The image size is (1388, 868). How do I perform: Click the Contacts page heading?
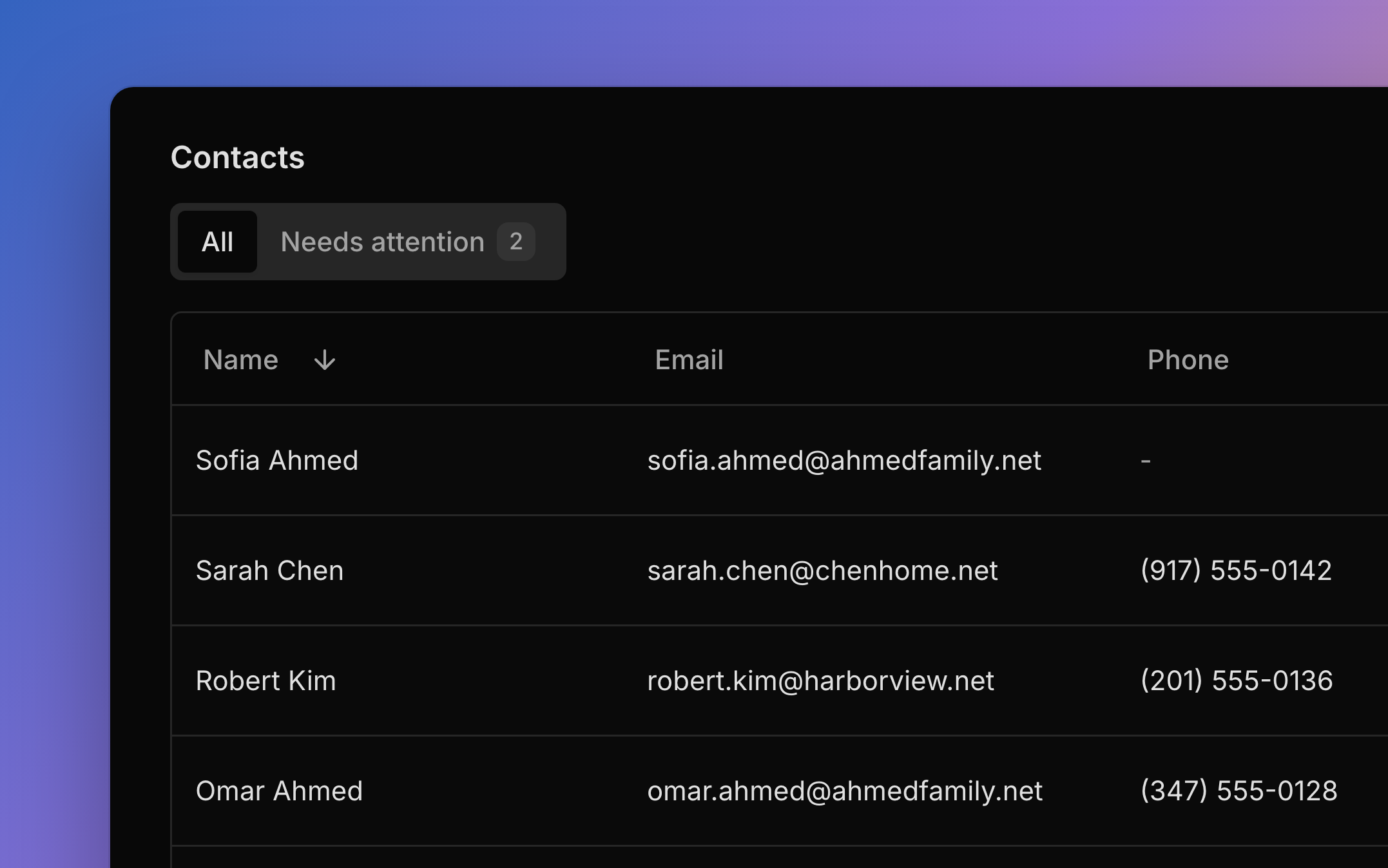click(237, 157)
